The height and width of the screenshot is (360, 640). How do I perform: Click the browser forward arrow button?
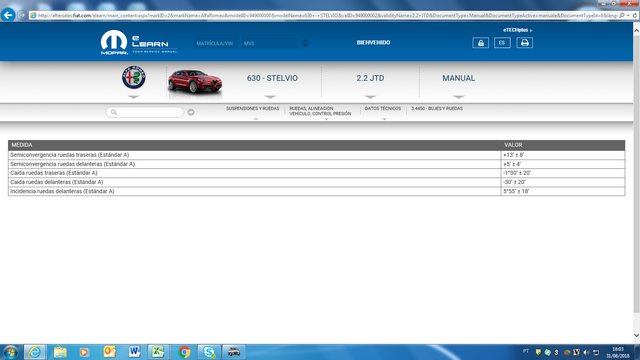pos(22,15)
